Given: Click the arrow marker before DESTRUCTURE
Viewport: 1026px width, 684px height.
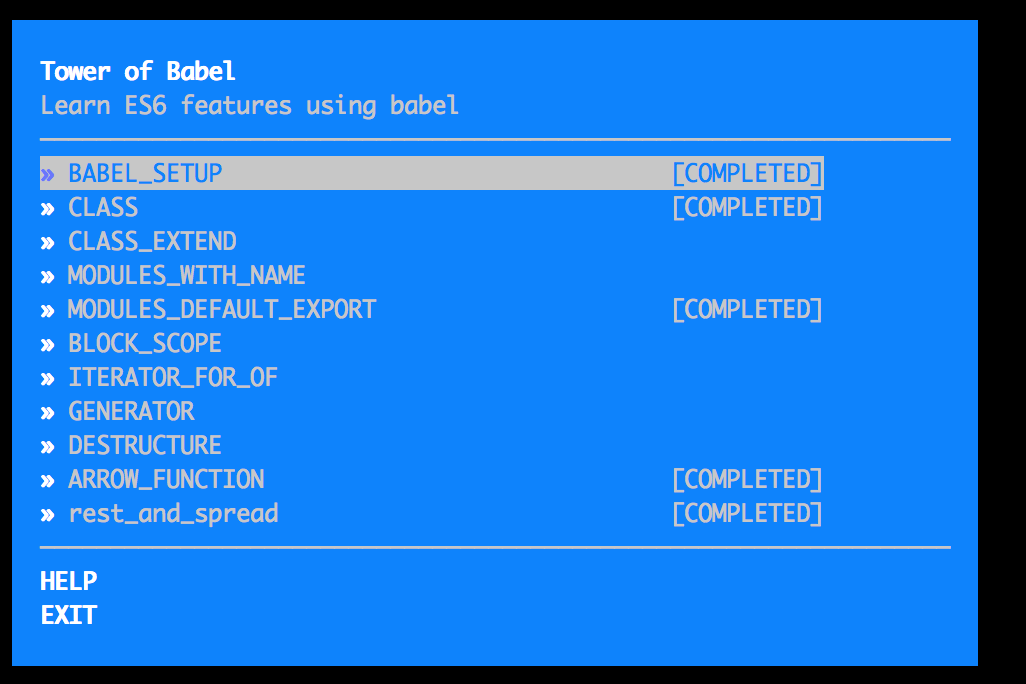Looking at the screenshot, I should [47, 446].
